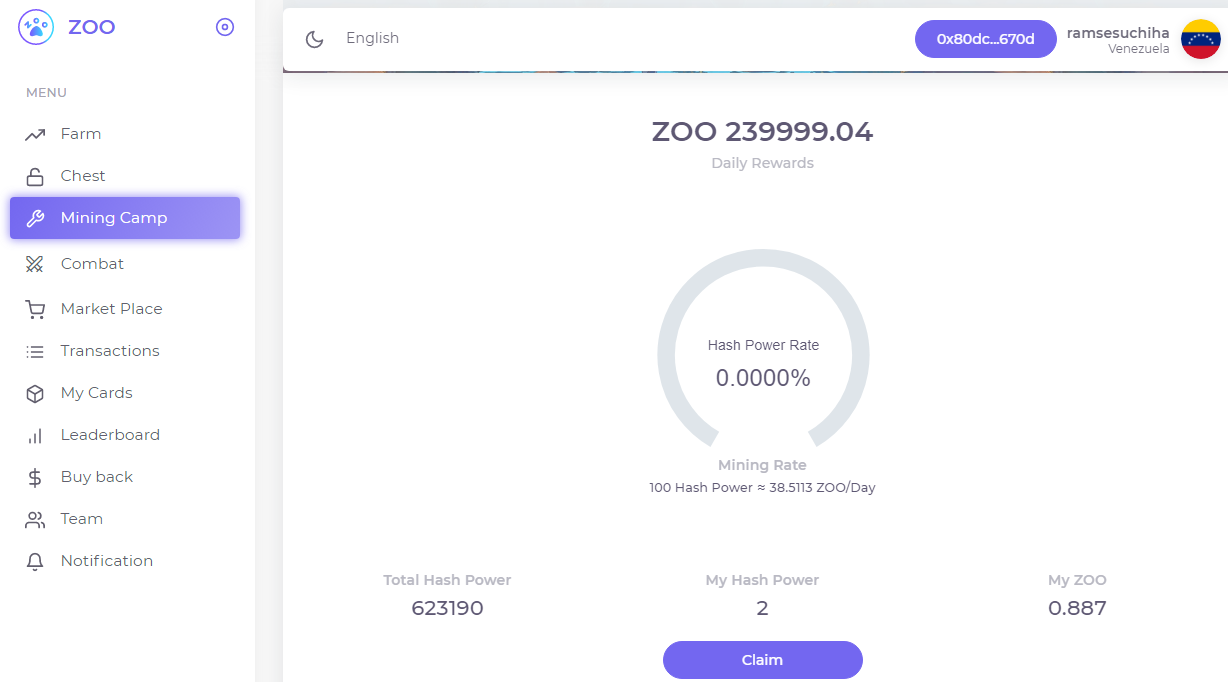Open the Venezuela flag profile avatar
Viewport: 1228px width, 682px height.
[1200, 39]
